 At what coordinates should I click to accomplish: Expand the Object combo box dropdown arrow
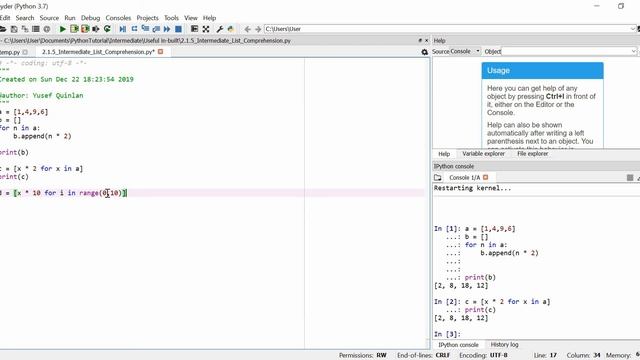point(633,51)
